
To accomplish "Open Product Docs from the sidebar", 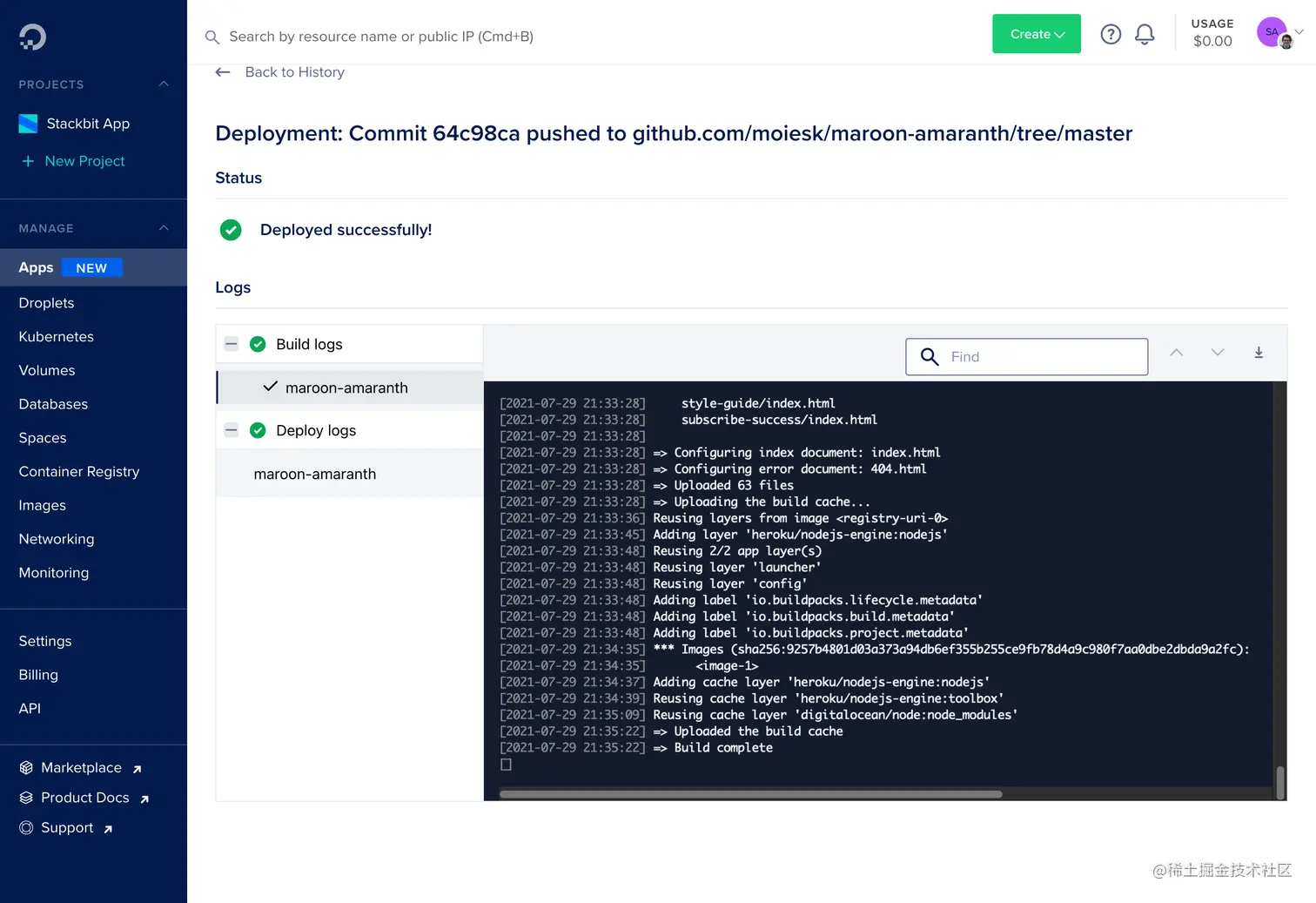I will (x=84, y=797).
